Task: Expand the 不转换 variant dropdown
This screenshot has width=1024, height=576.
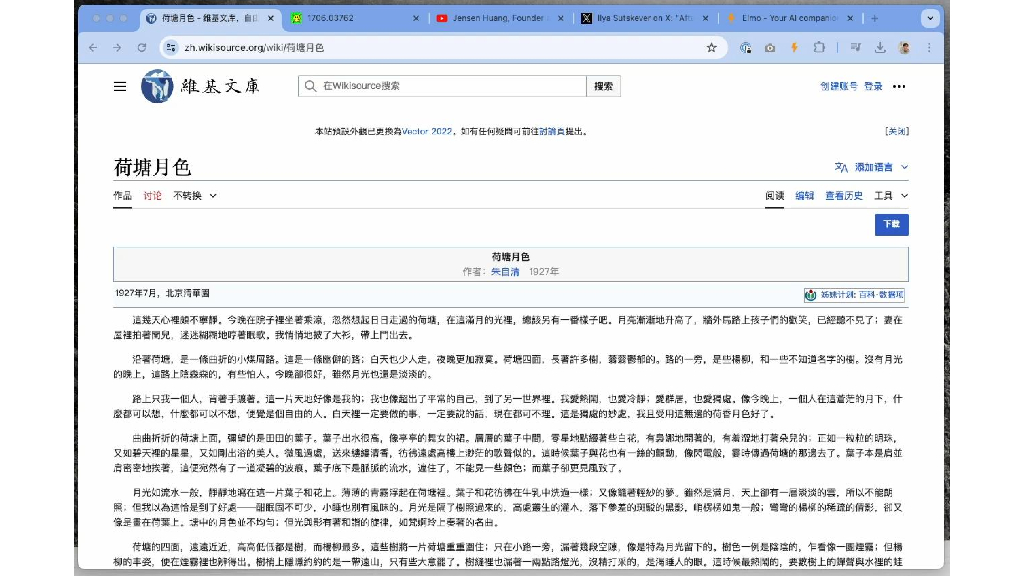Action: point(194,195)
